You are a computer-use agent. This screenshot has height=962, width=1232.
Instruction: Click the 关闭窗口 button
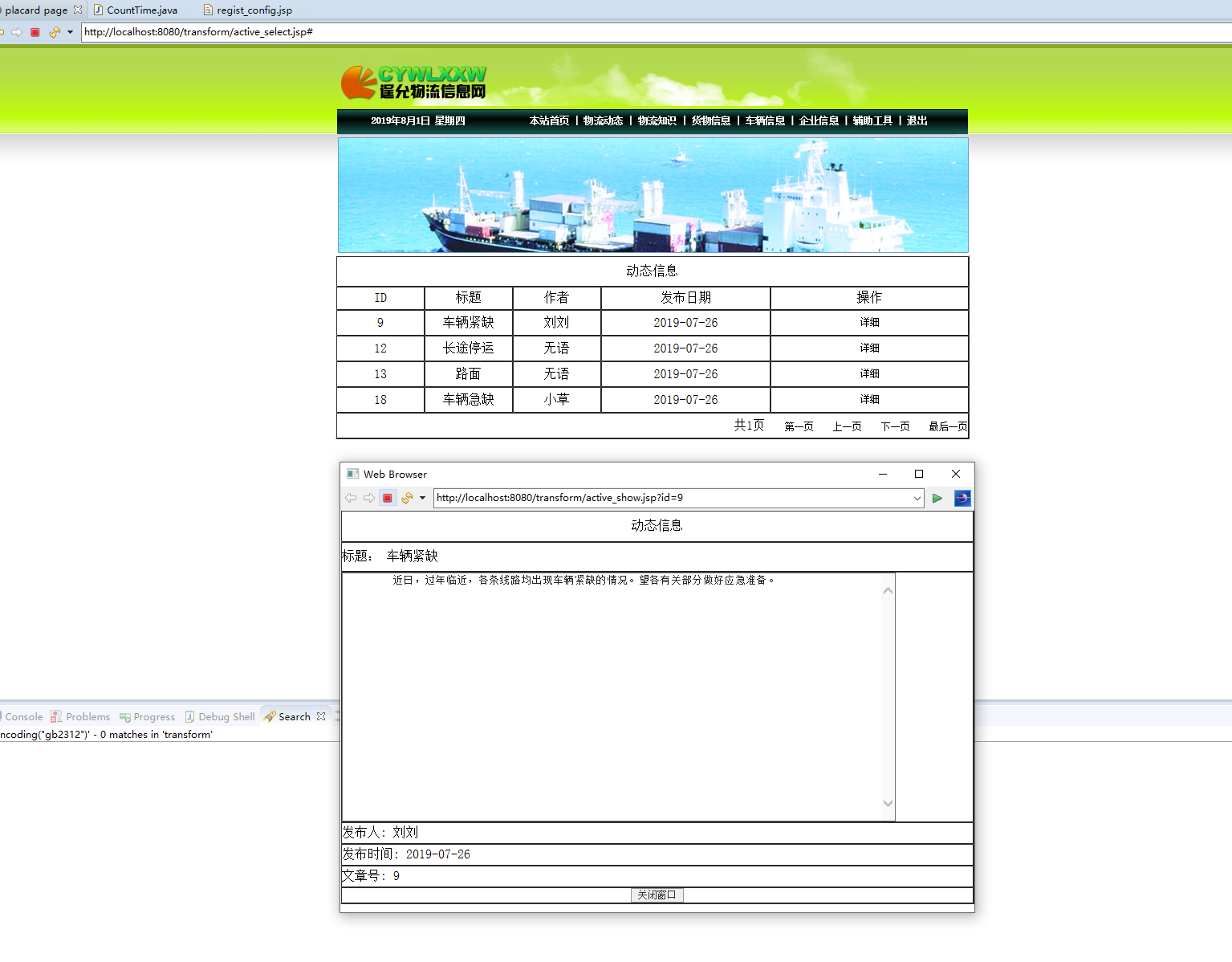coord(657,895)
